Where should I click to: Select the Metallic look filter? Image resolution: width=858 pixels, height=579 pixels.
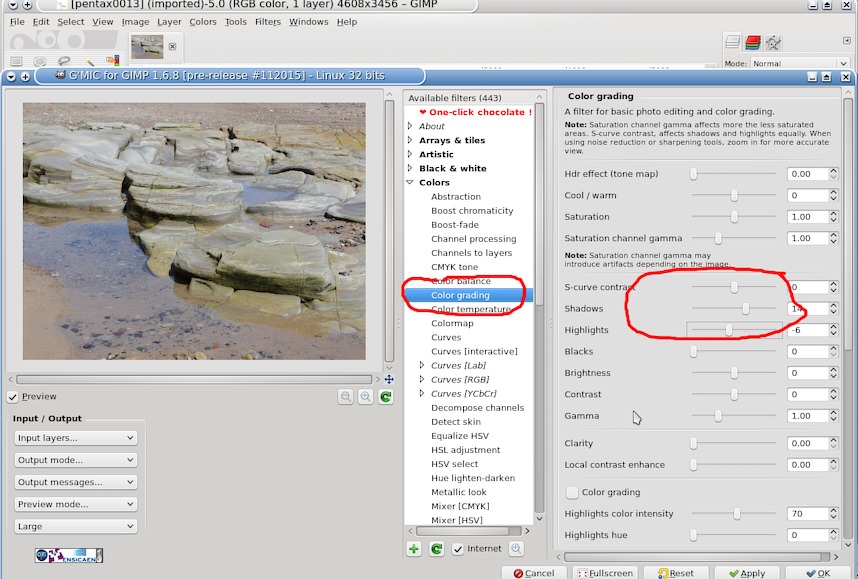459,492
